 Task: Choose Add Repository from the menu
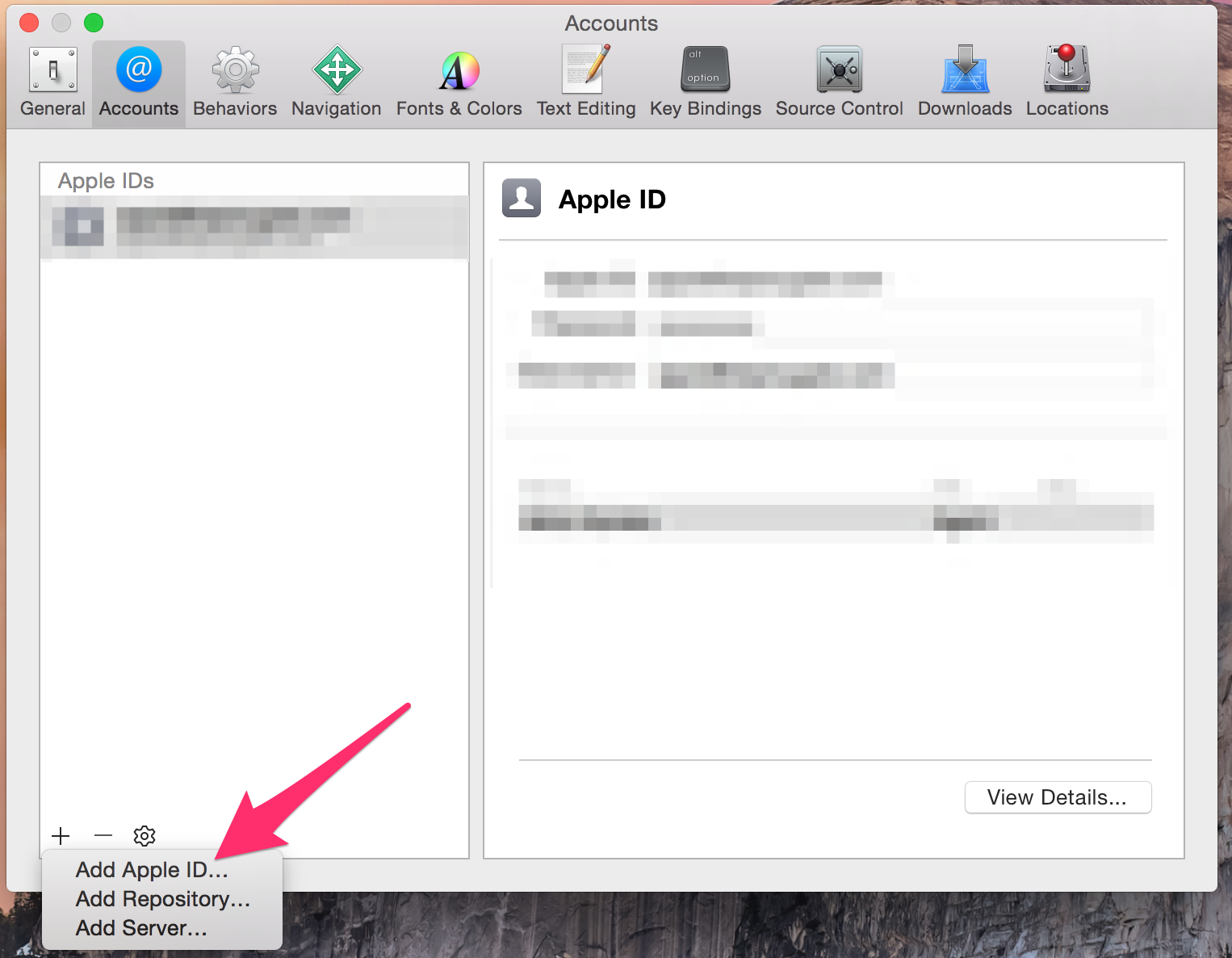pyautogui.click(x=161, y=899)
